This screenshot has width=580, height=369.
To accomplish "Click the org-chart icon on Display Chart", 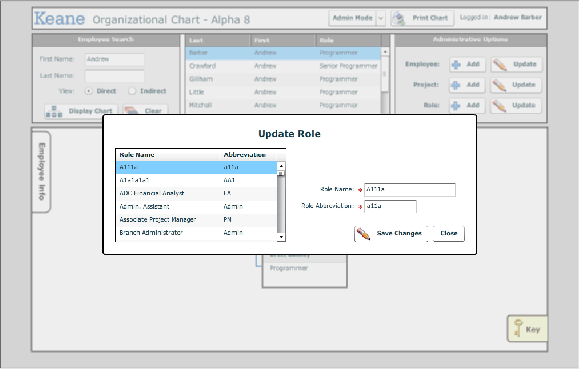I will (54, 111).
